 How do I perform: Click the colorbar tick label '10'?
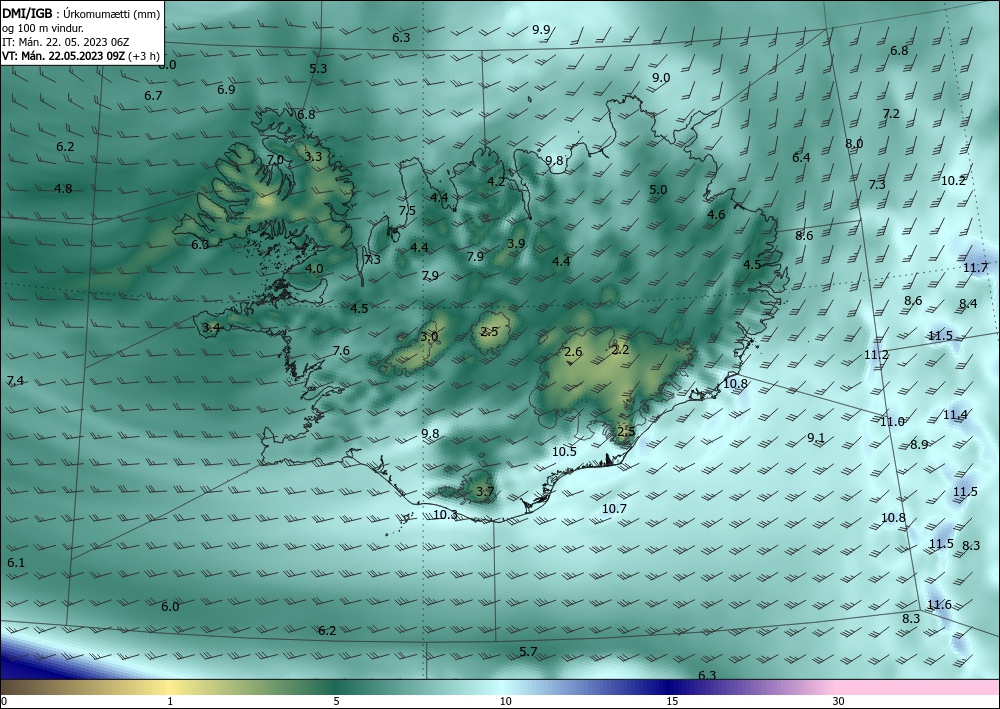[505, 701]
